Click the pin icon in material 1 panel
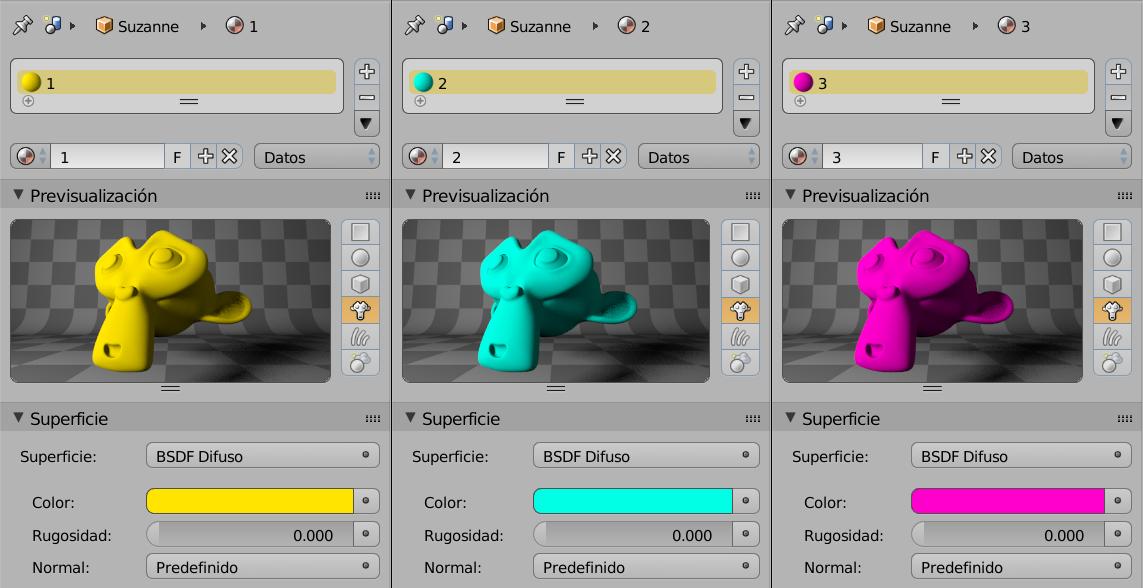This screenshot has width=1143, height=588. tap(23, 26)
